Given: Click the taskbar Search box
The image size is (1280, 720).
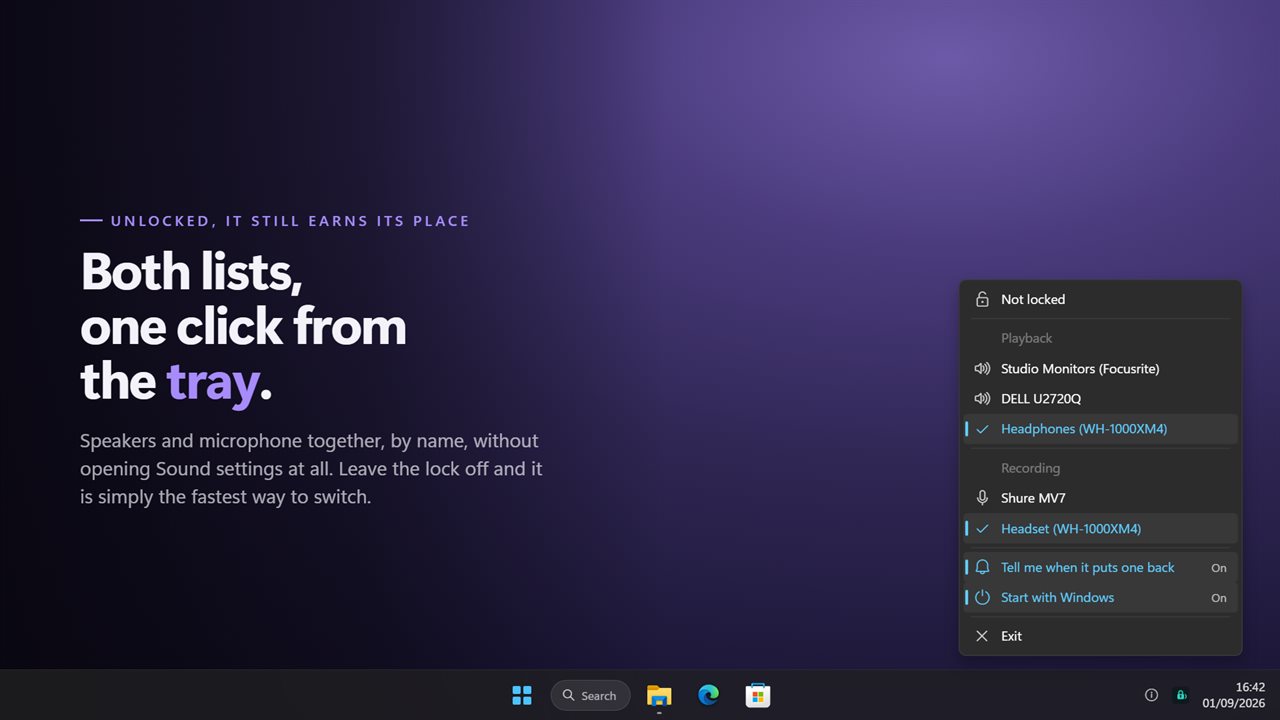Looking at the screenshot, I should (590, 695).
